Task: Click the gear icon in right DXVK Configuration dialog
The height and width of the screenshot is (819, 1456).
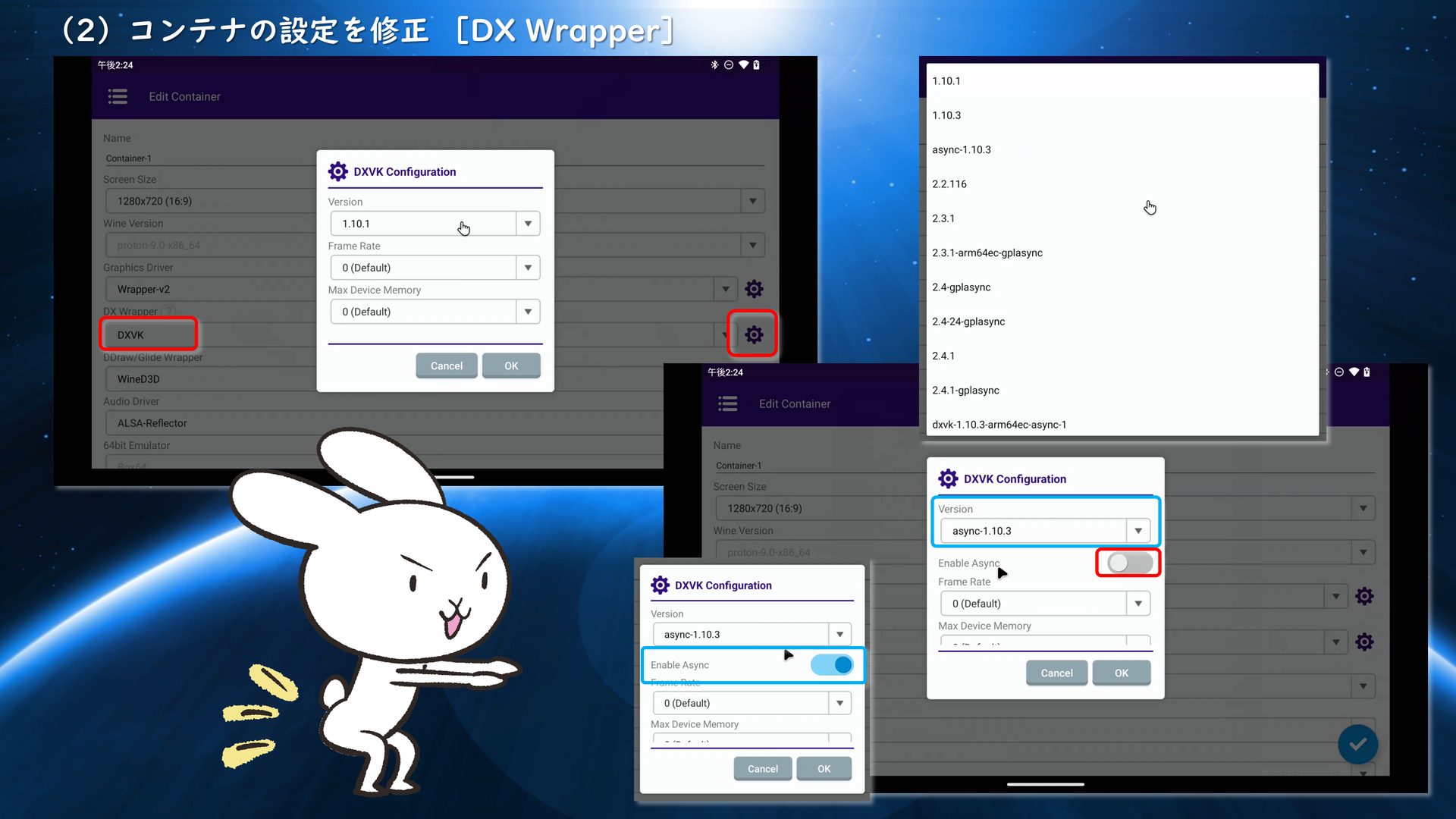Action: click(948, 479)
